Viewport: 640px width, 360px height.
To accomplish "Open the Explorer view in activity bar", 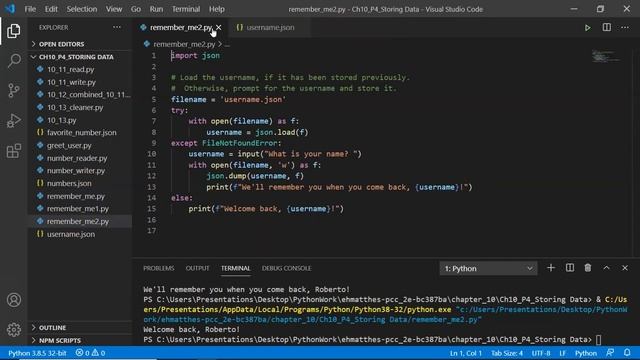I will coord(13,31).
